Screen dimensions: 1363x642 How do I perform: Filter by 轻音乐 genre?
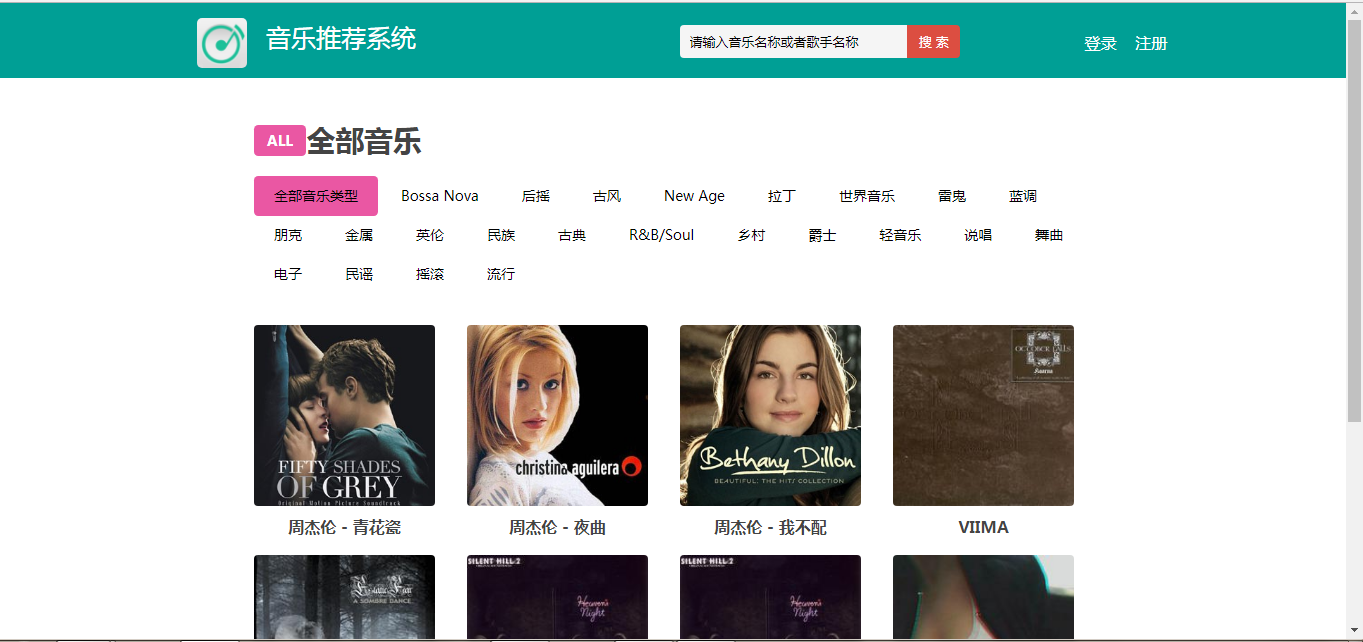click(x=900, y=235)
